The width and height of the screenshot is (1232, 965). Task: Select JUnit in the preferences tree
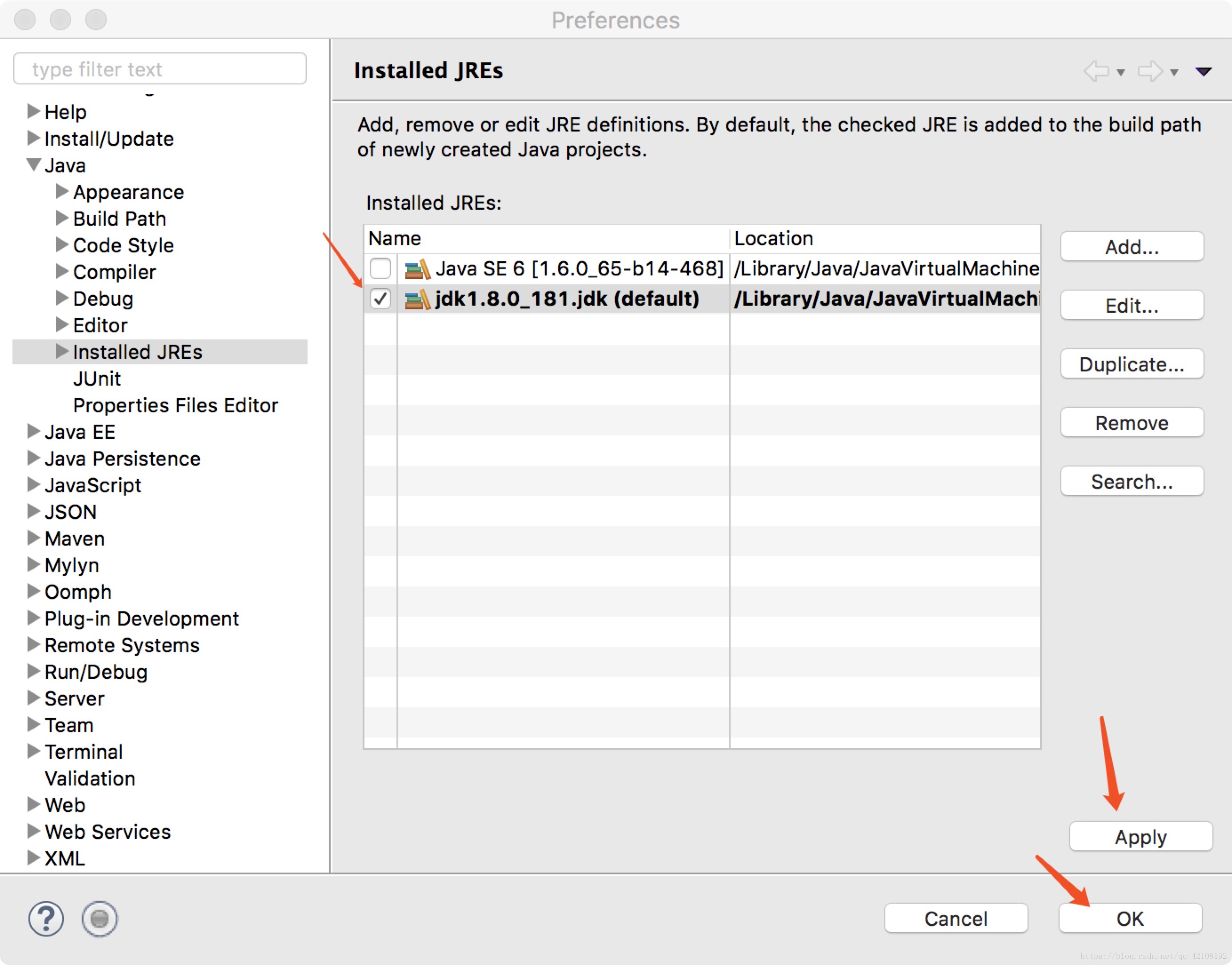coord(96,379)
